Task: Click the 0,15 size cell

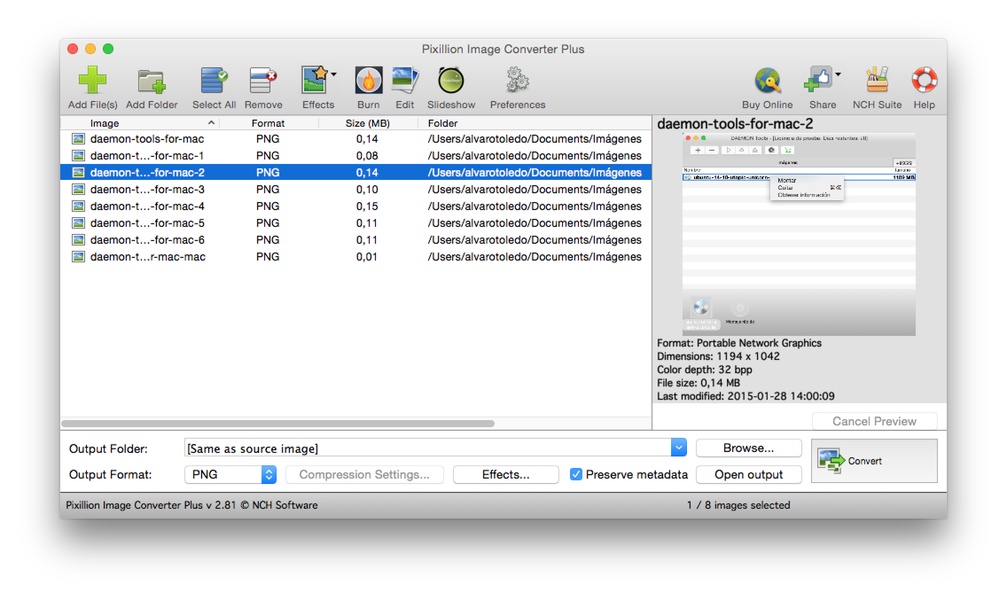Action: [x=367, y=206]
